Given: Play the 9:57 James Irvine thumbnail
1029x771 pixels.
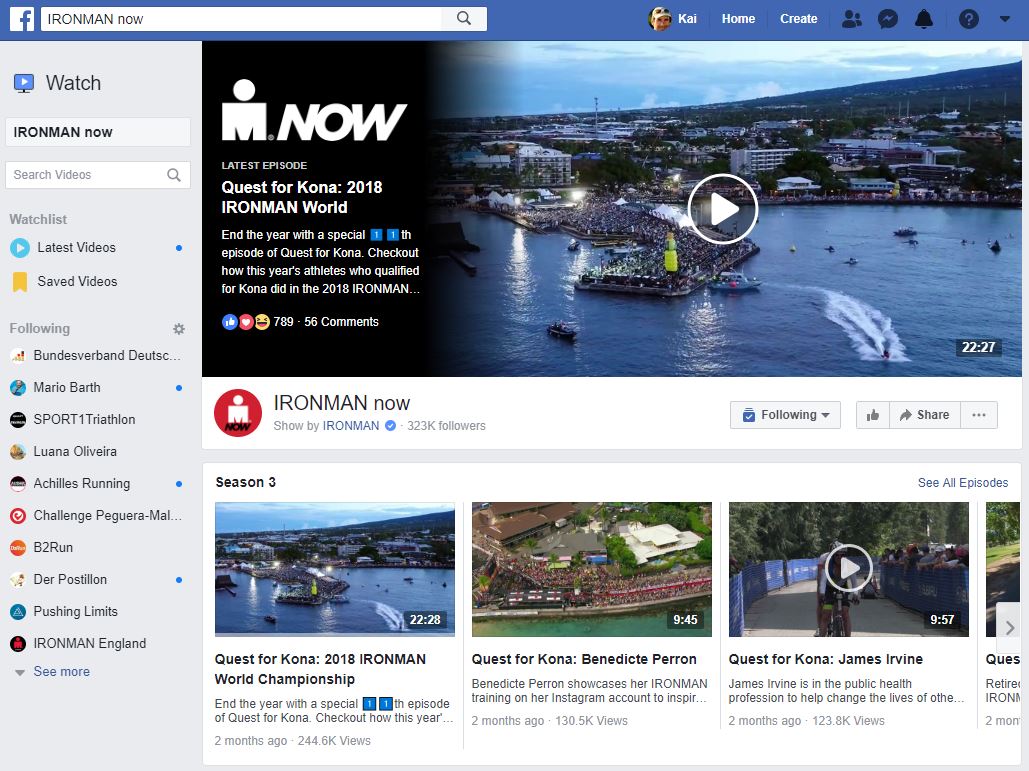Looking at the screenshot, I should click(849, 570).
